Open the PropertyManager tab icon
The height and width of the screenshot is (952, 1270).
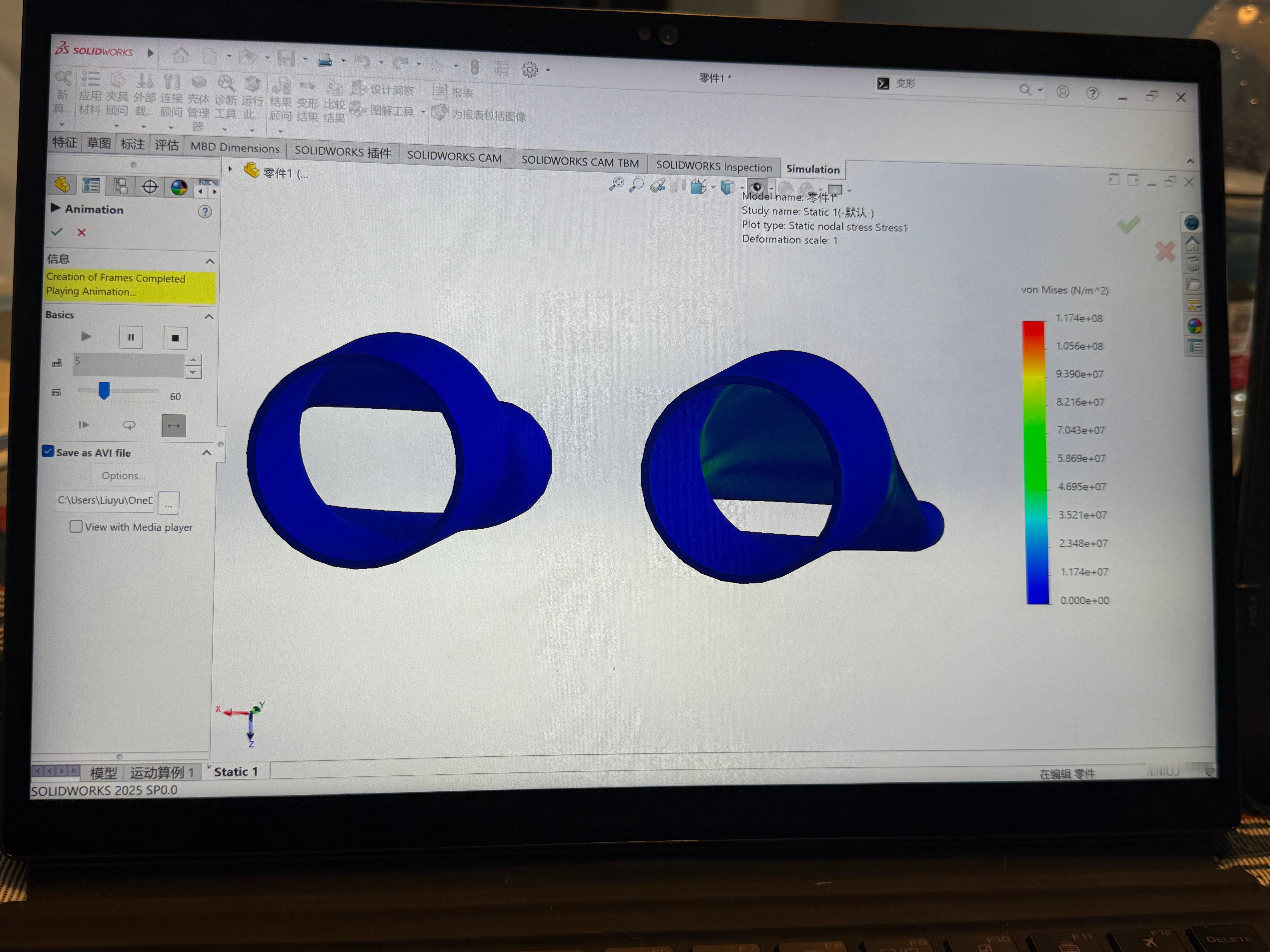click(x=91, y=185)
